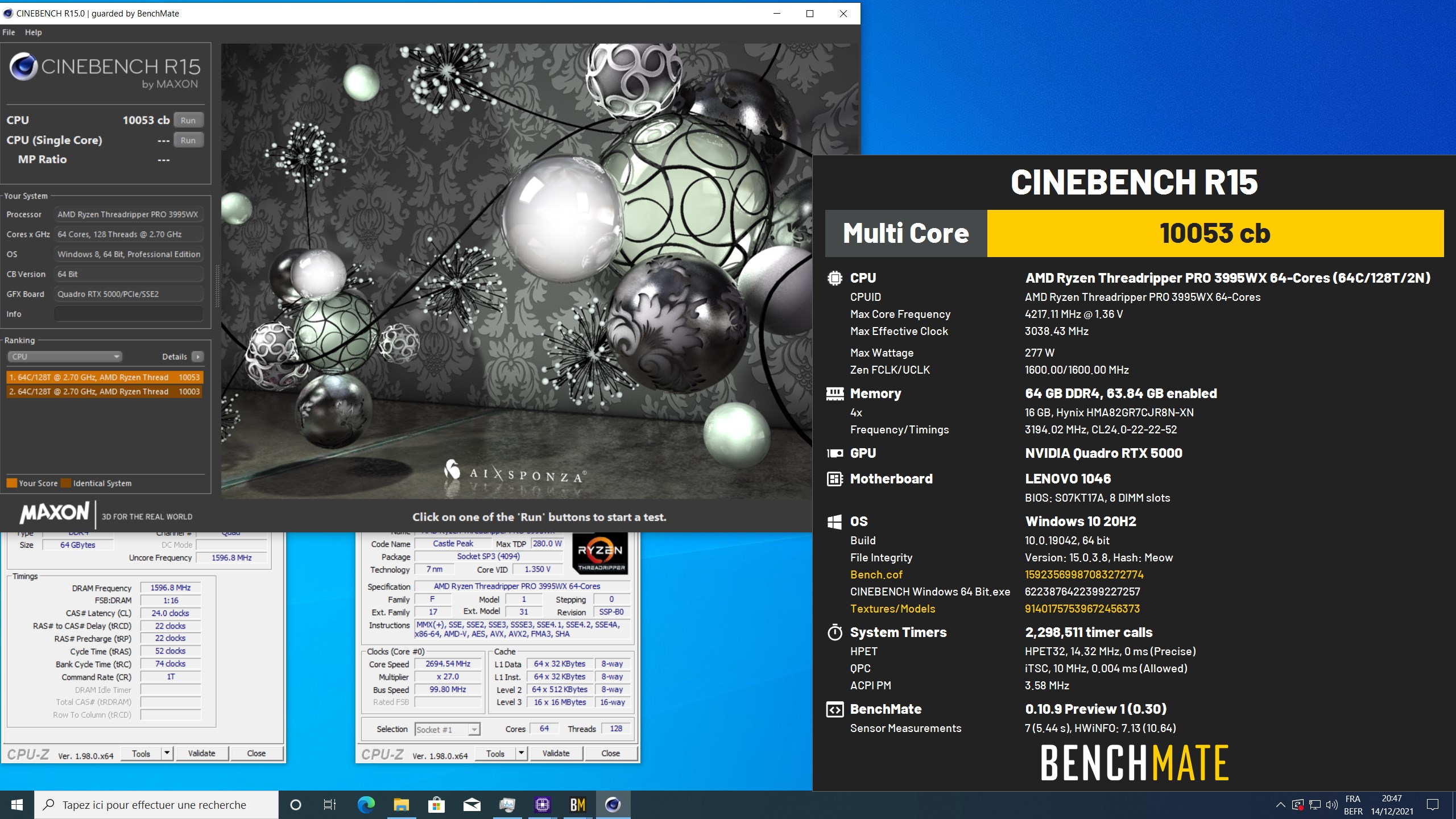Click the Identical System legend swatch

coord(66,483)
